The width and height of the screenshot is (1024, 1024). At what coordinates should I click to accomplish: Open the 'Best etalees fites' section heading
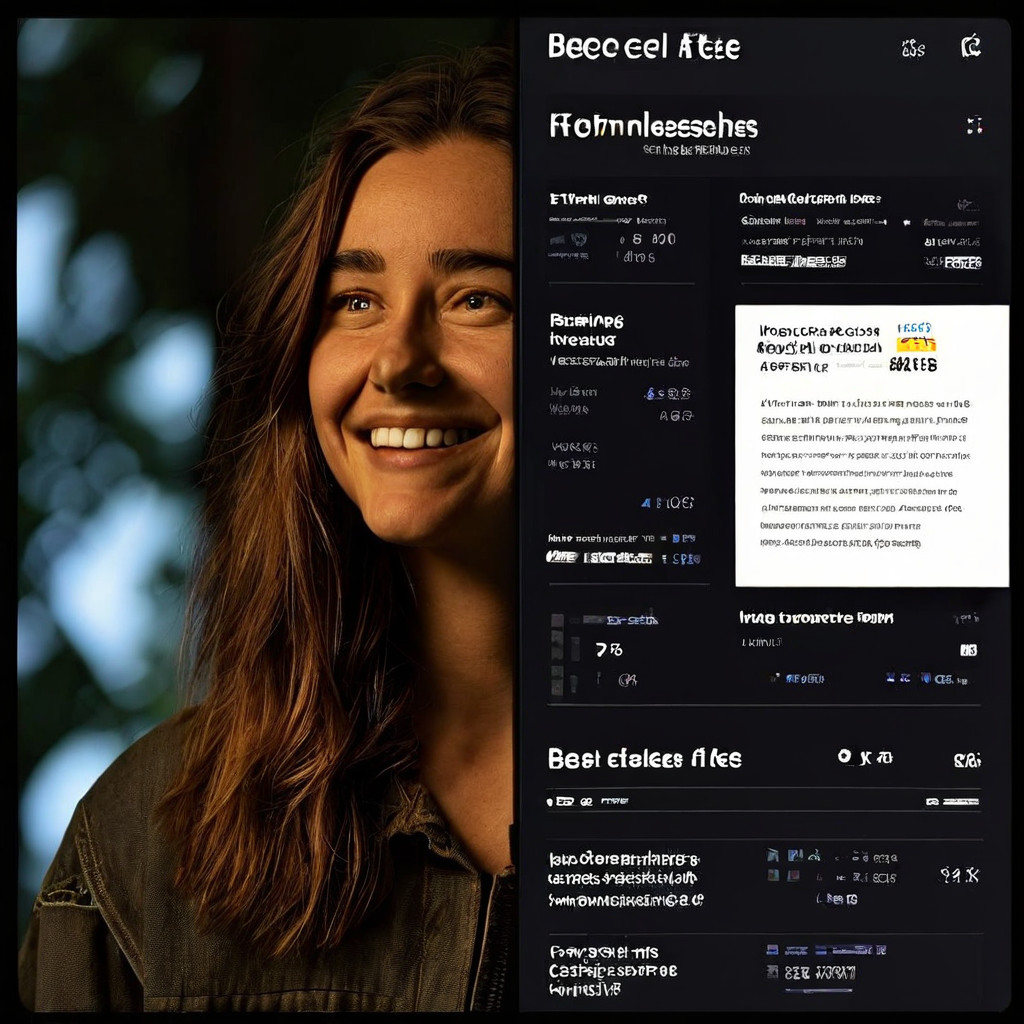644,759
